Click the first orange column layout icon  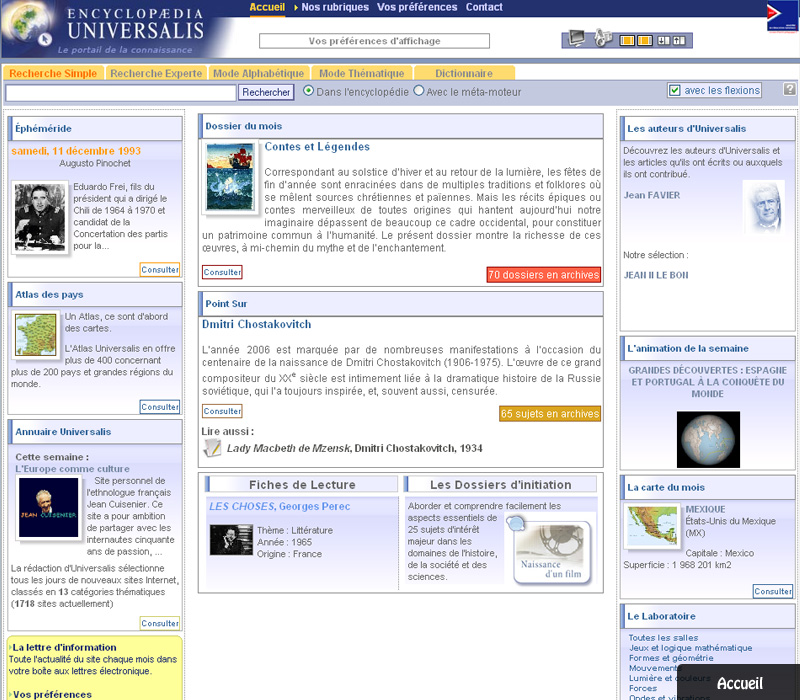627,41
